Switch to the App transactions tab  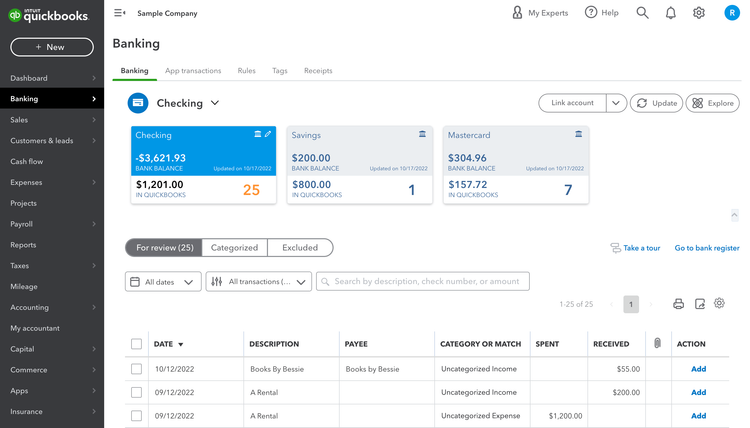pyautogui.click(x=193, y=71)
